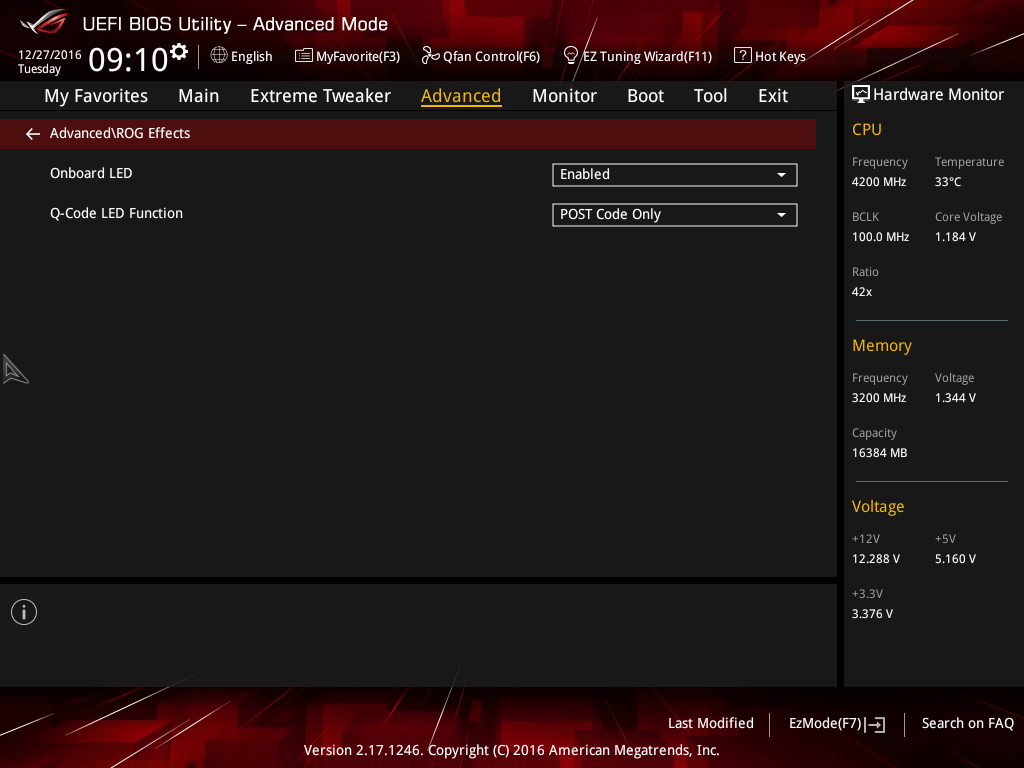Click the Core Voltage value 1.184 V
The image size is (1024, 768).
(955, 236)
